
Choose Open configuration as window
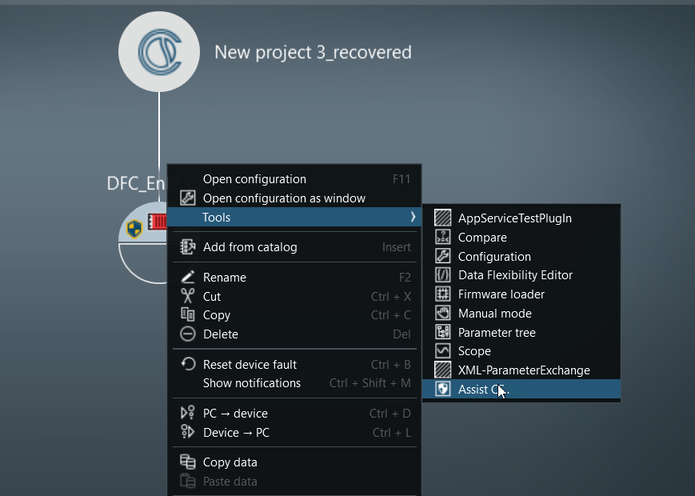click(284, 198)
